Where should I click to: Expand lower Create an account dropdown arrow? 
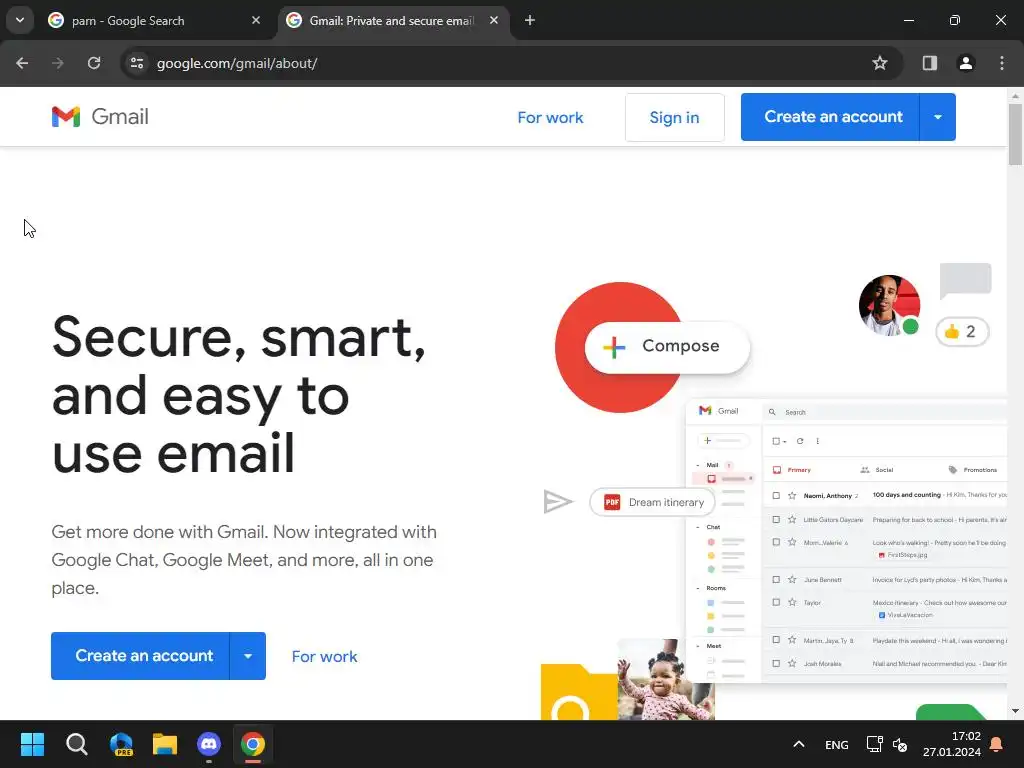tap(248, 656)
